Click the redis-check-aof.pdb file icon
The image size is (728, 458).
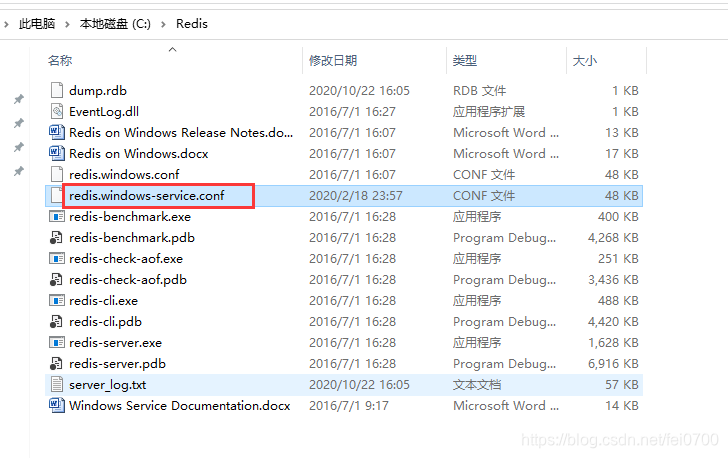coord(56,280)
